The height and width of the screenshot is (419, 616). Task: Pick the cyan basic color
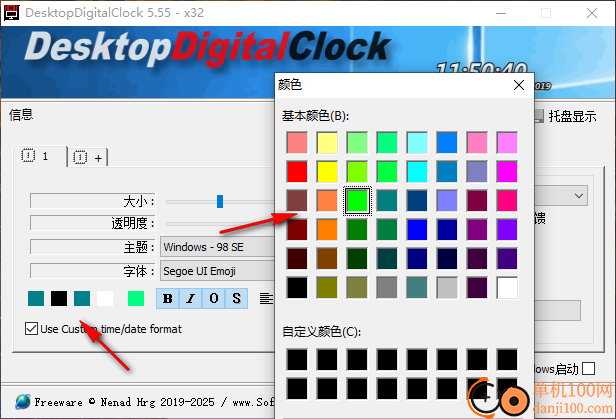coord(417,172)
